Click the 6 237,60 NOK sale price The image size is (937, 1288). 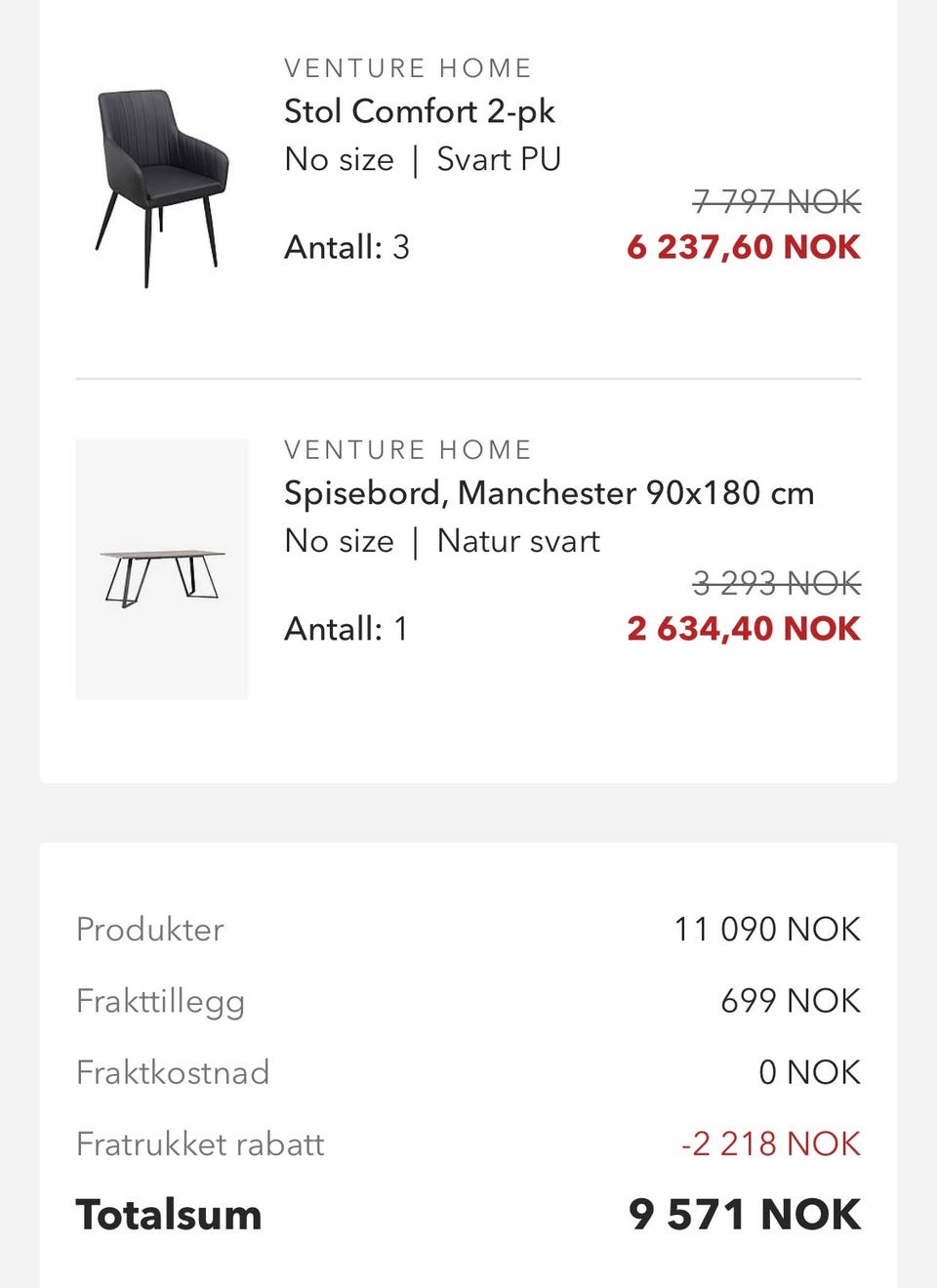click(x=744, y=247)
